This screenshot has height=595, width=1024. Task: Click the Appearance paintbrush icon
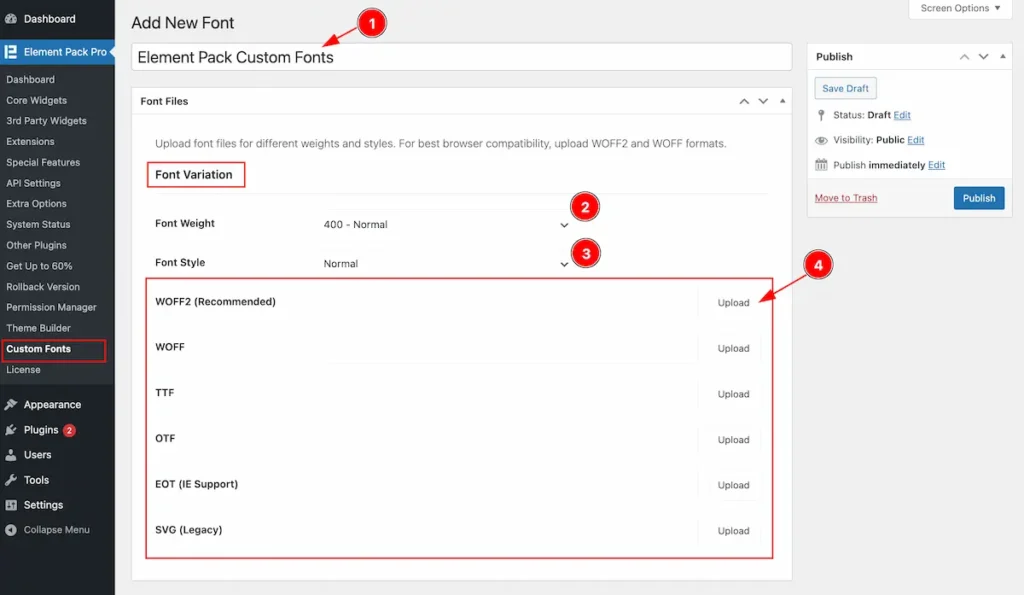click(11, 405)
